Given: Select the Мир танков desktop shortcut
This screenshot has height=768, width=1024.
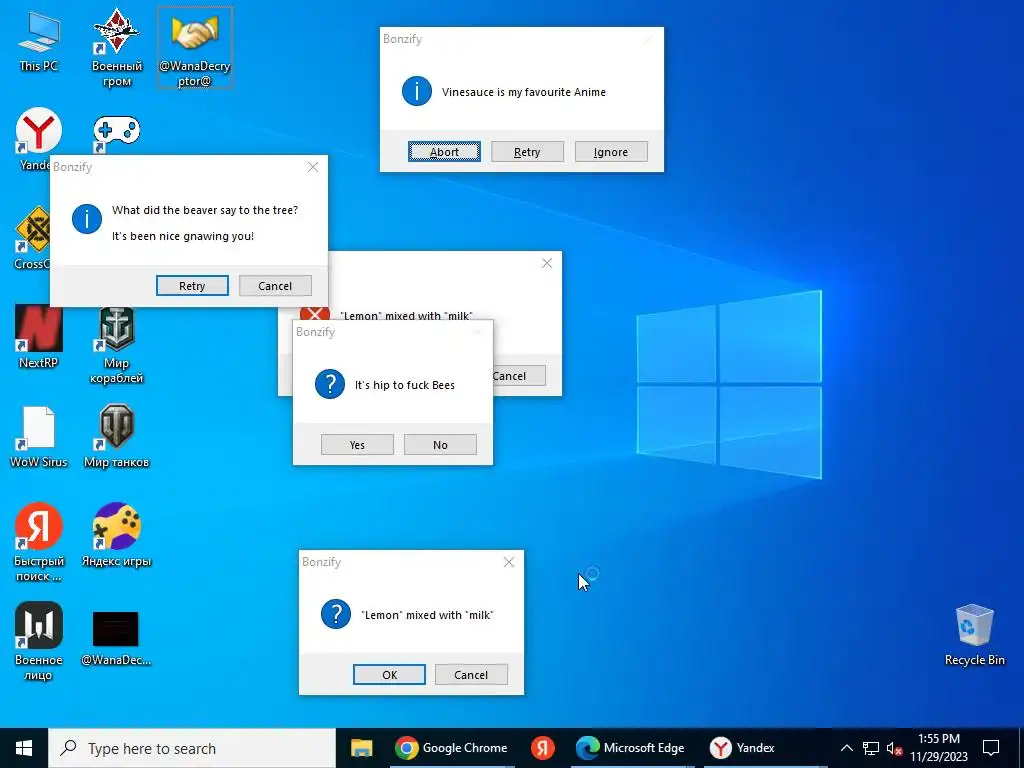Looking at the screenshot, I should pyautogui.click(x=116, y=436).
